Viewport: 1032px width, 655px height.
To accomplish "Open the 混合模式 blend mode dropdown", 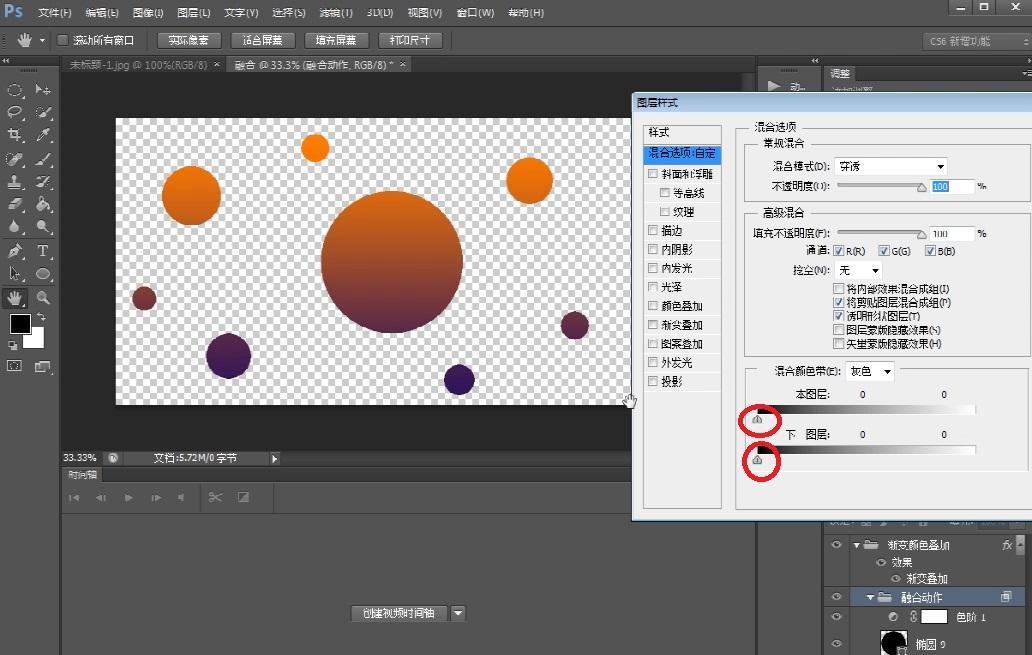I will tap(891, 166).
